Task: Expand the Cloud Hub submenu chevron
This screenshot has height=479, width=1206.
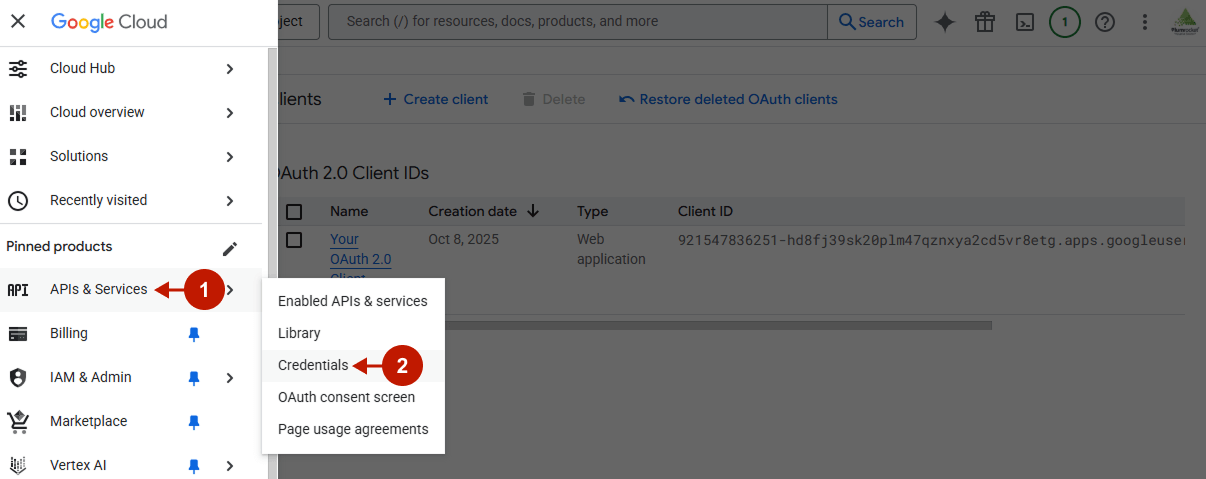Action: [x=230, y=69]
